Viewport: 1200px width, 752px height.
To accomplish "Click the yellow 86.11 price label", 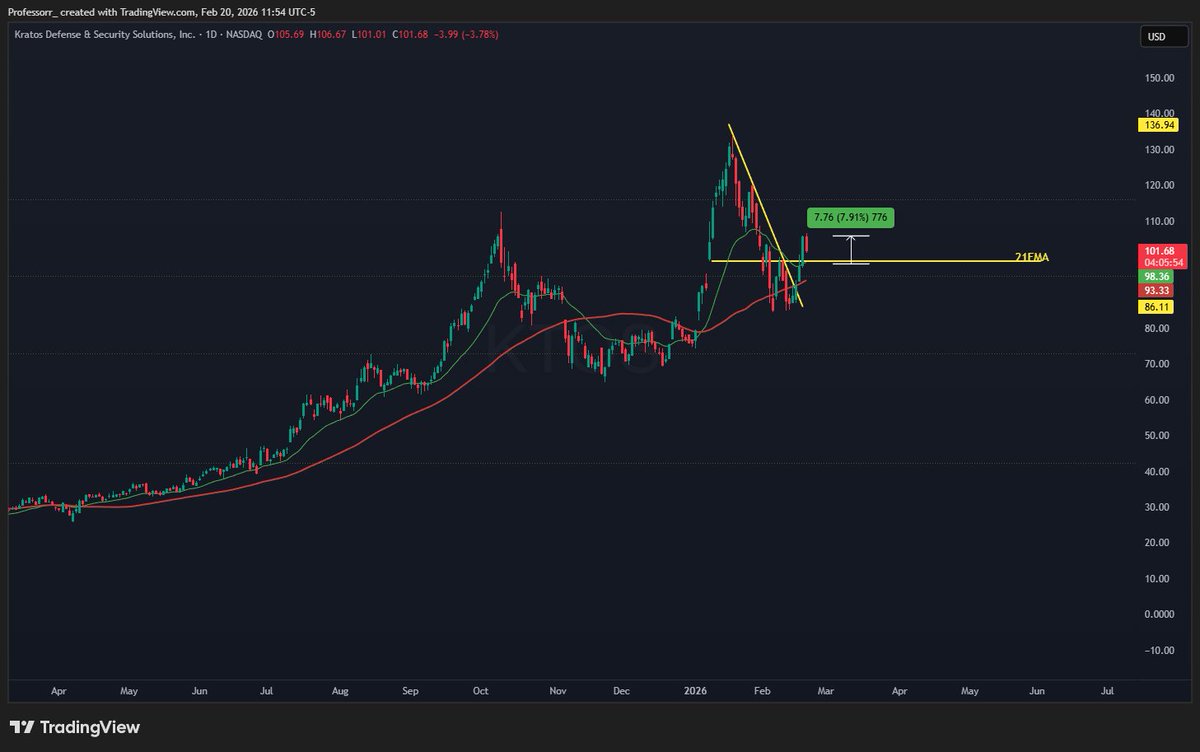I will [x=1158, y=307].
